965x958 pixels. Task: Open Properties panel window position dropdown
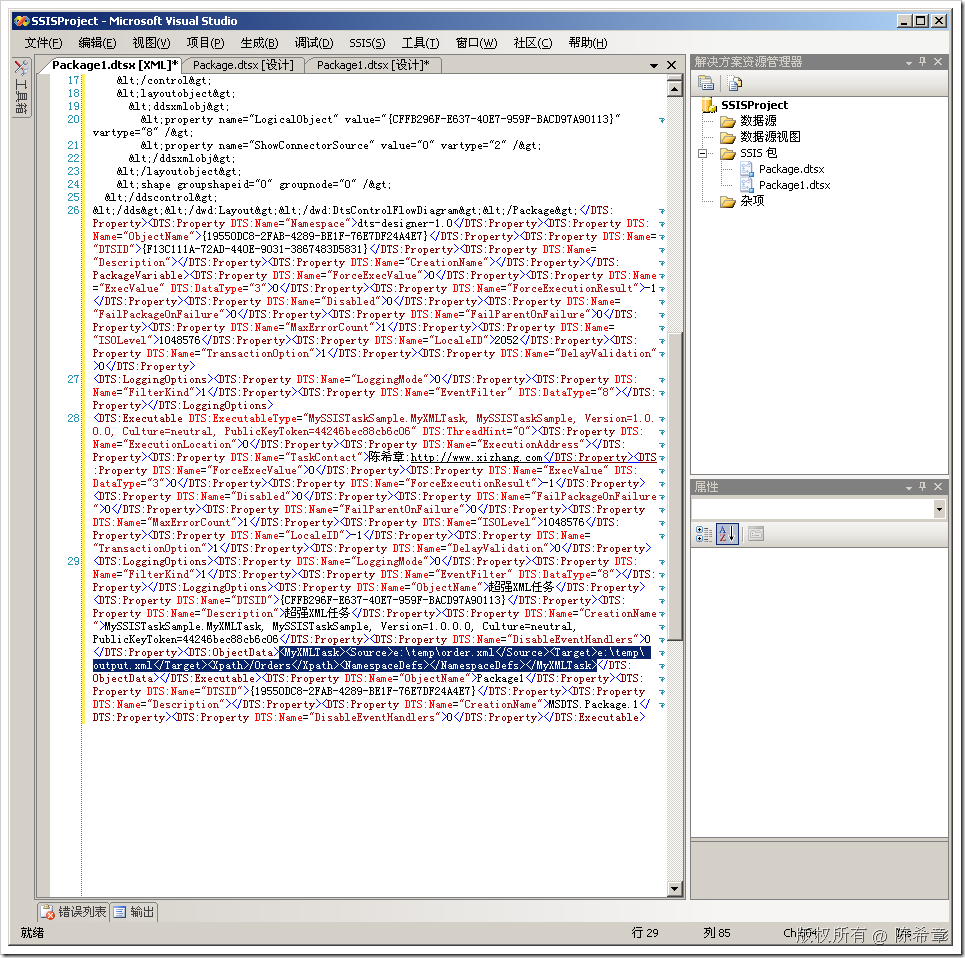point(908,487)
